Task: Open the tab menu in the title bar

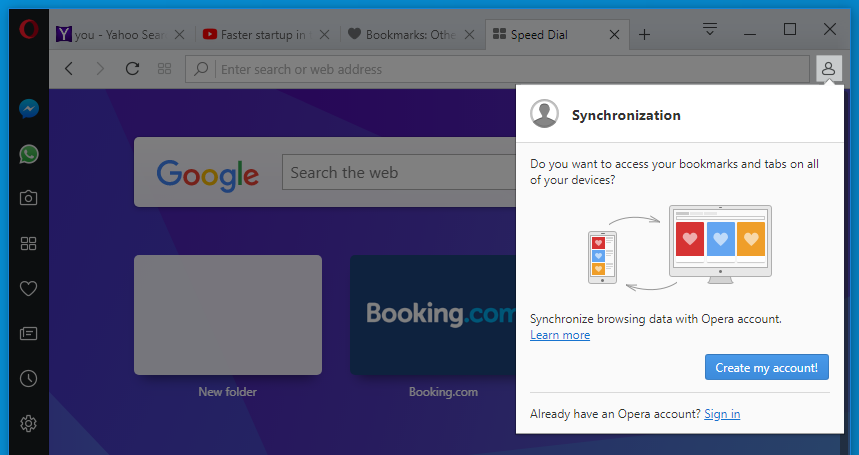Action: coord(710,30)
